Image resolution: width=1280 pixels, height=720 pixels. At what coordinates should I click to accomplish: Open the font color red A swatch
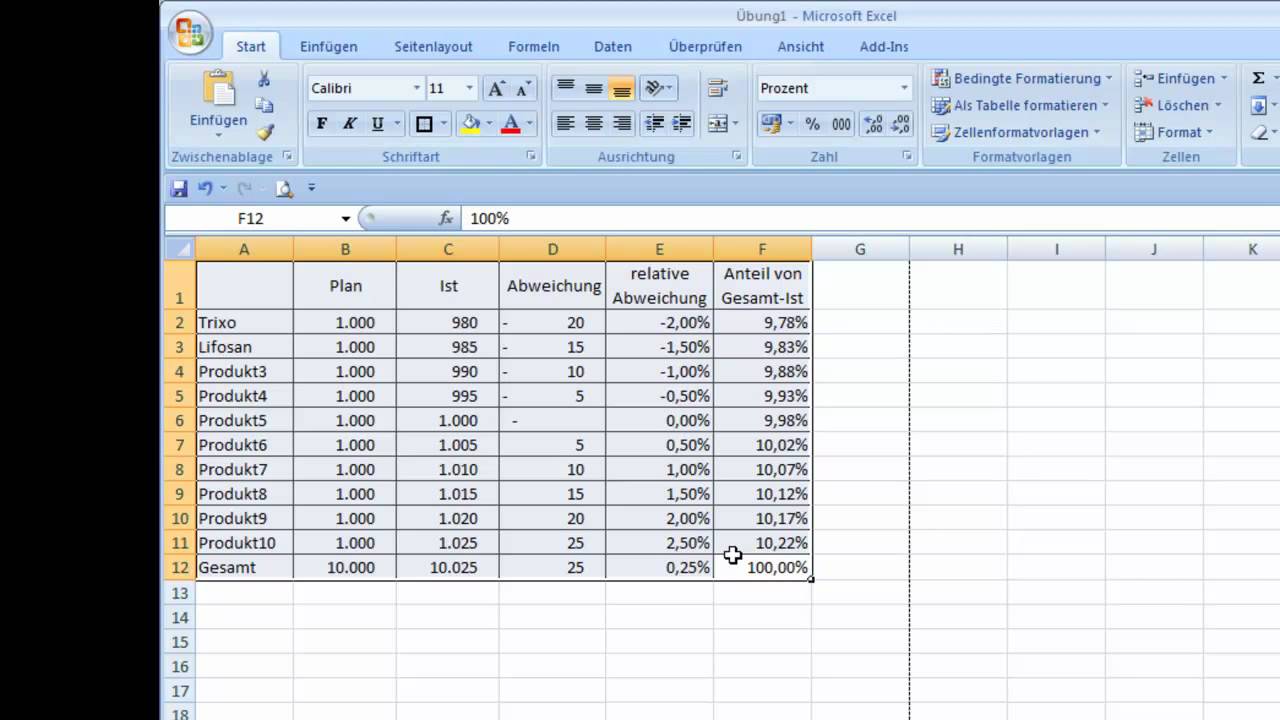(x=511, y=124)
